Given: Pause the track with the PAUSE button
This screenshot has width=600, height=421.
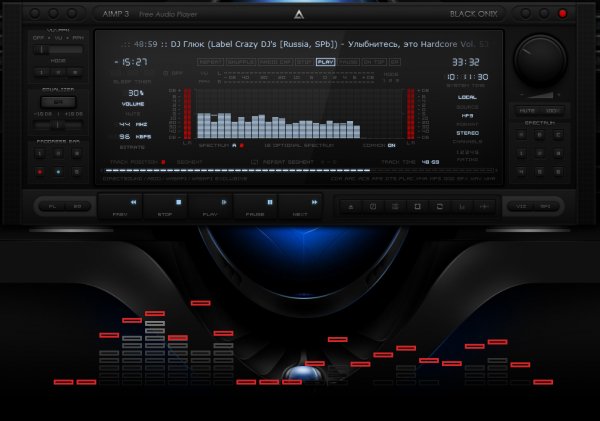Looking at the screenshot, I should [x=256, y=207].
